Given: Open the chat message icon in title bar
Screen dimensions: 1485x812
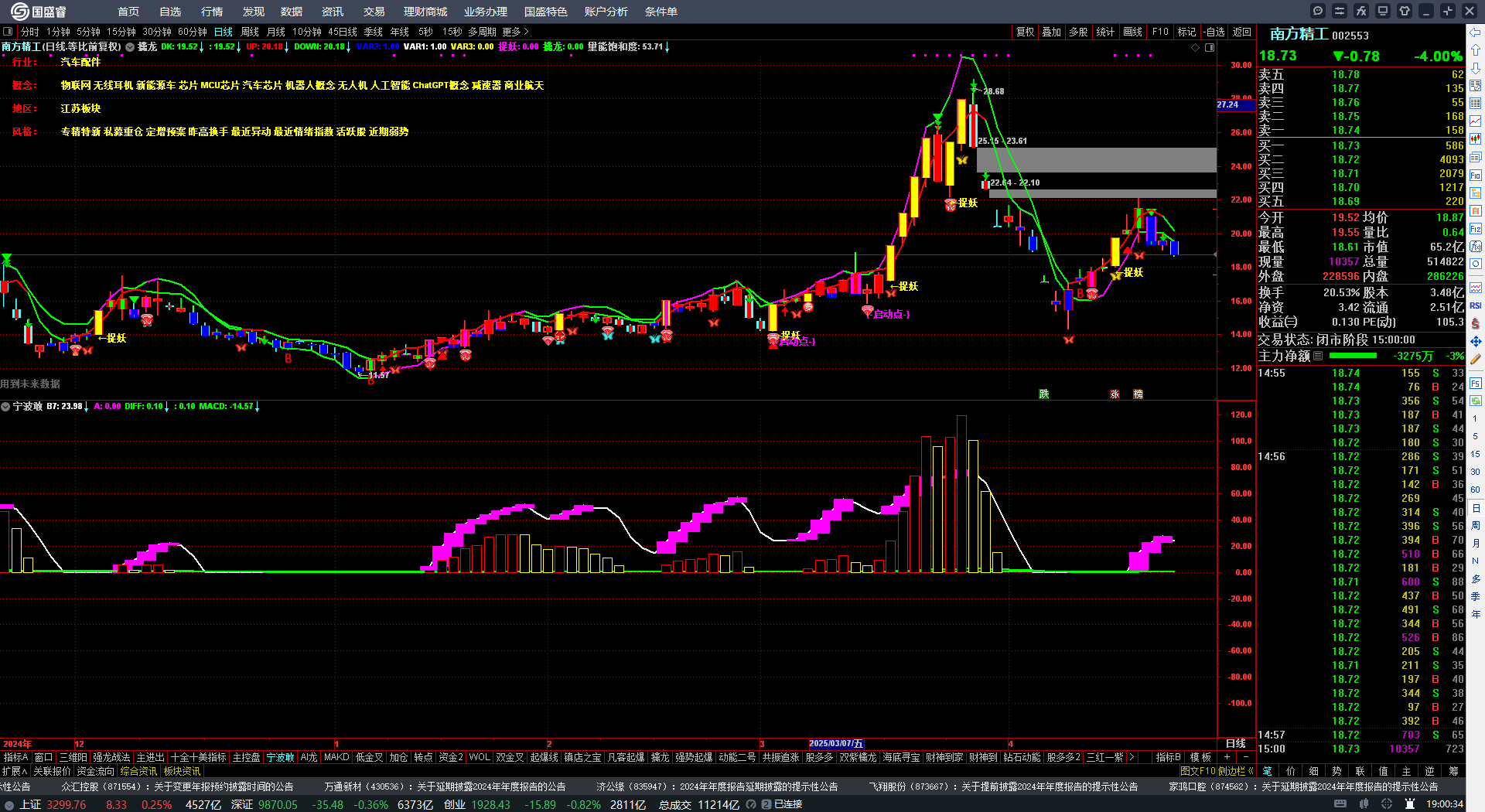Looking at the screenshot, I should tap(1318, 11).
